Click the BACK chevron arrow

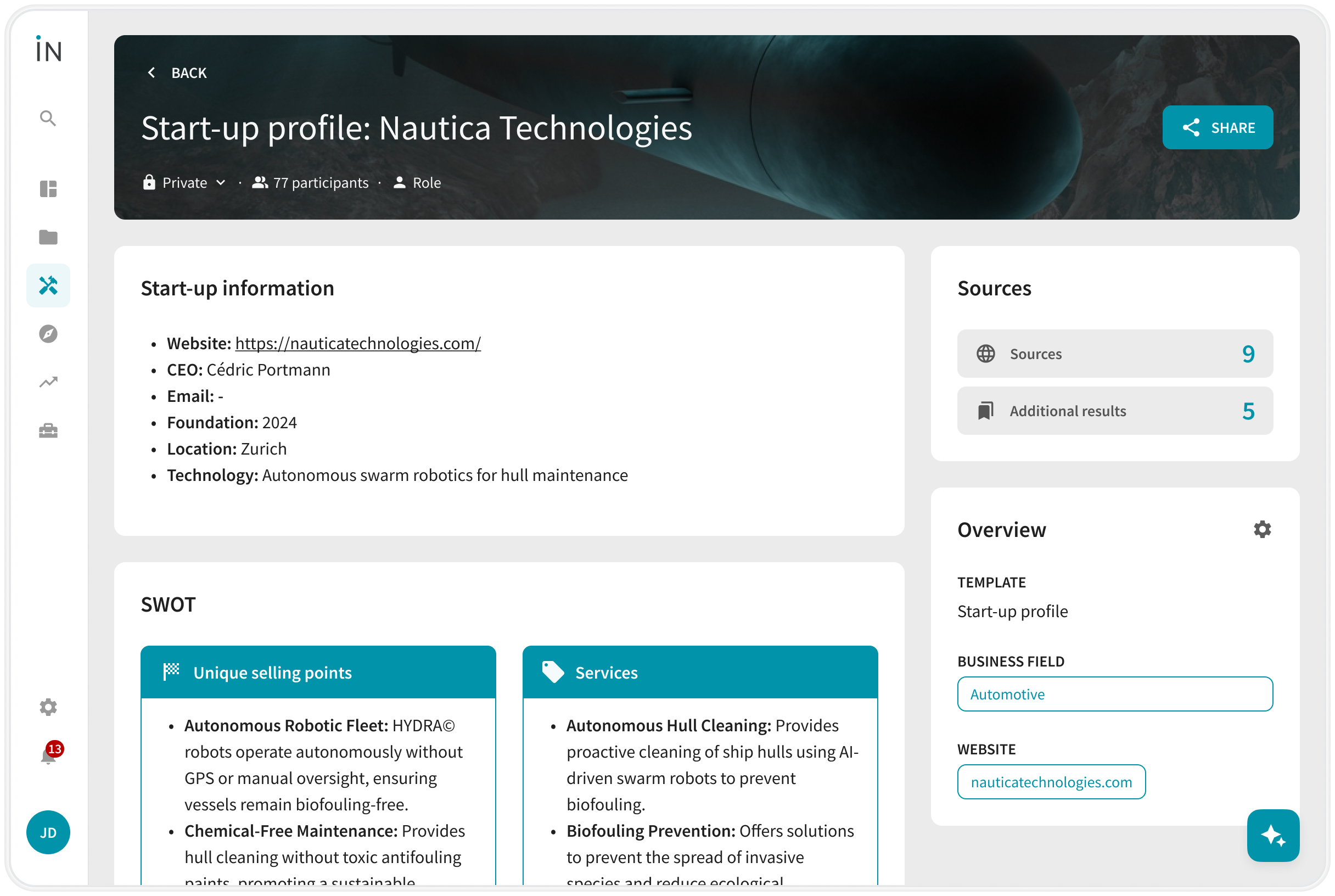[x=152, y=72]
